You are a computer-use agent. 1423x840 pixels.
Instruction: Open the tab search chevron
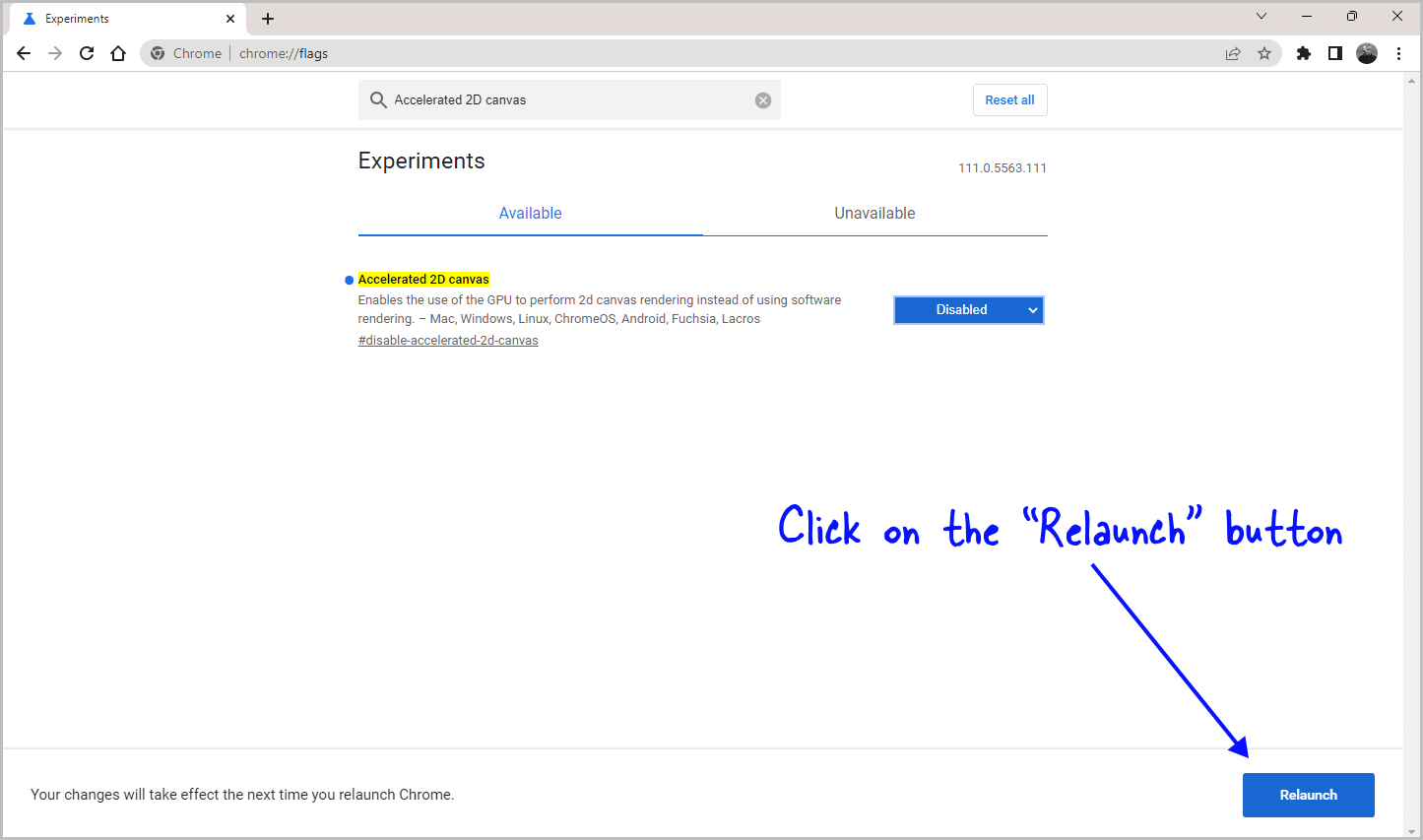pos(1261,16)
